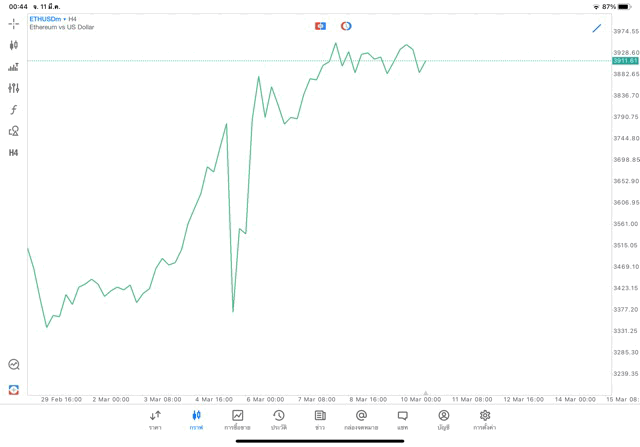The height and width of the screenshot is (447, 640).
Task: Open the ข่าว news tab
Action: [320, 420]
